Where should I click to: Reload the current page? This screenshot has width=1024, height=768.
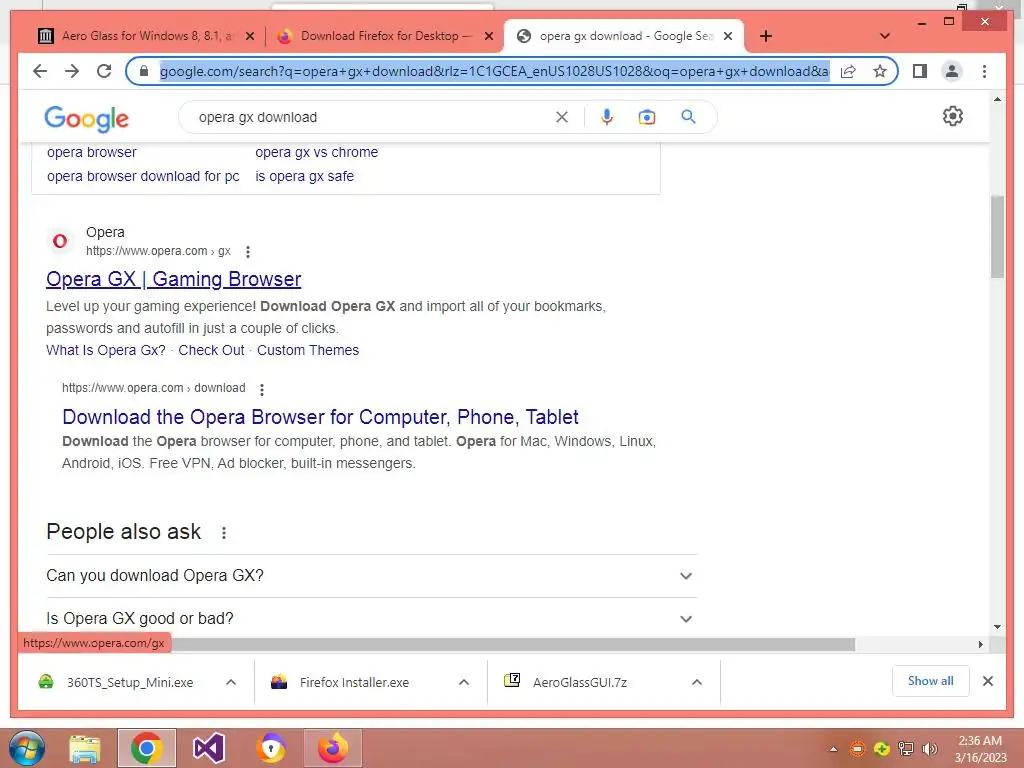pos(104,71)
